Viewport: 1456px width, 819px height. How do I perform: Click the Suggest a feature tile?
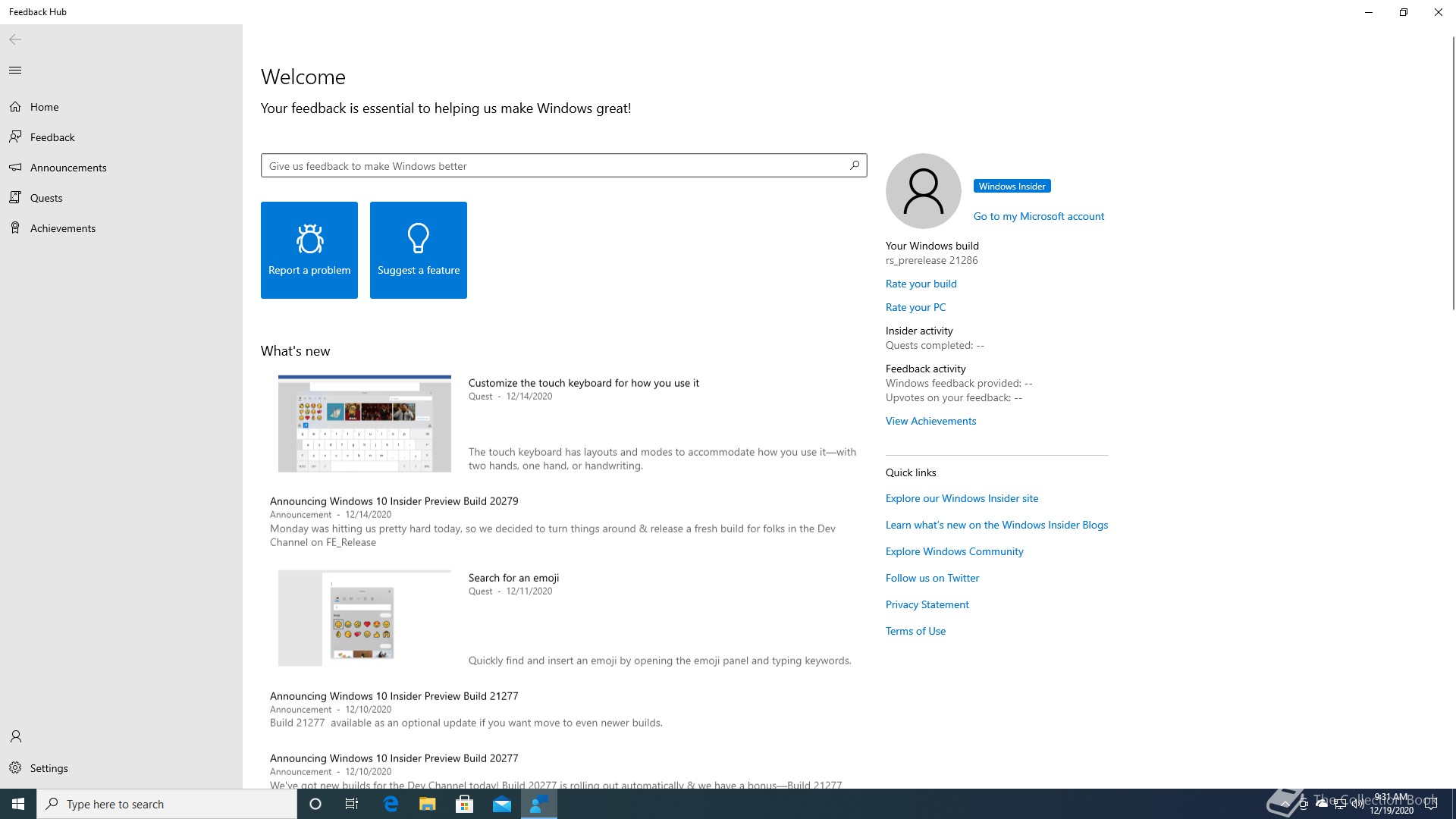[419, 250]
